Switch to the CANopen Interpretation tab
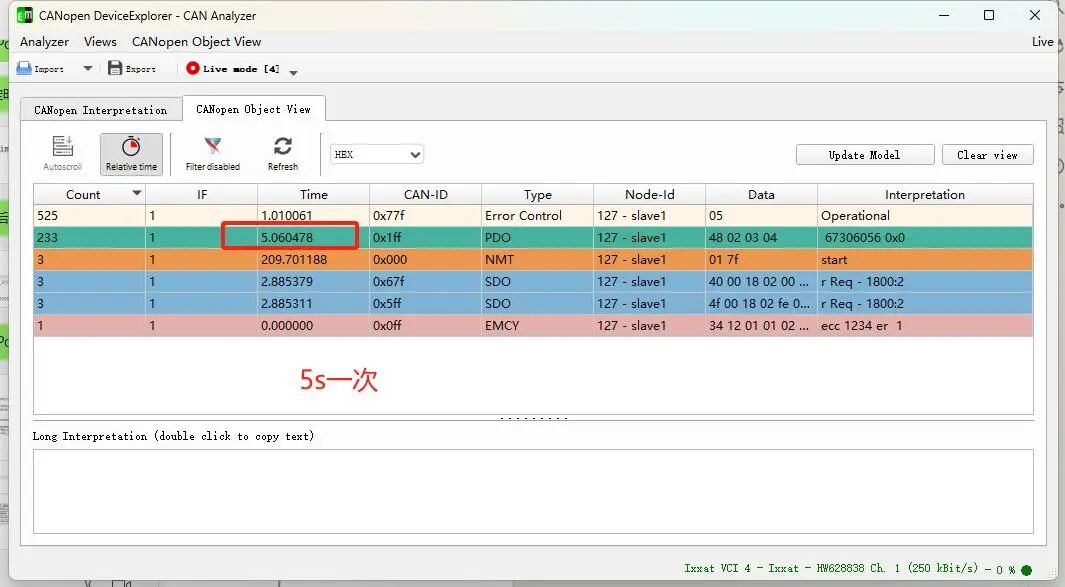 click(x=101, y=110)
